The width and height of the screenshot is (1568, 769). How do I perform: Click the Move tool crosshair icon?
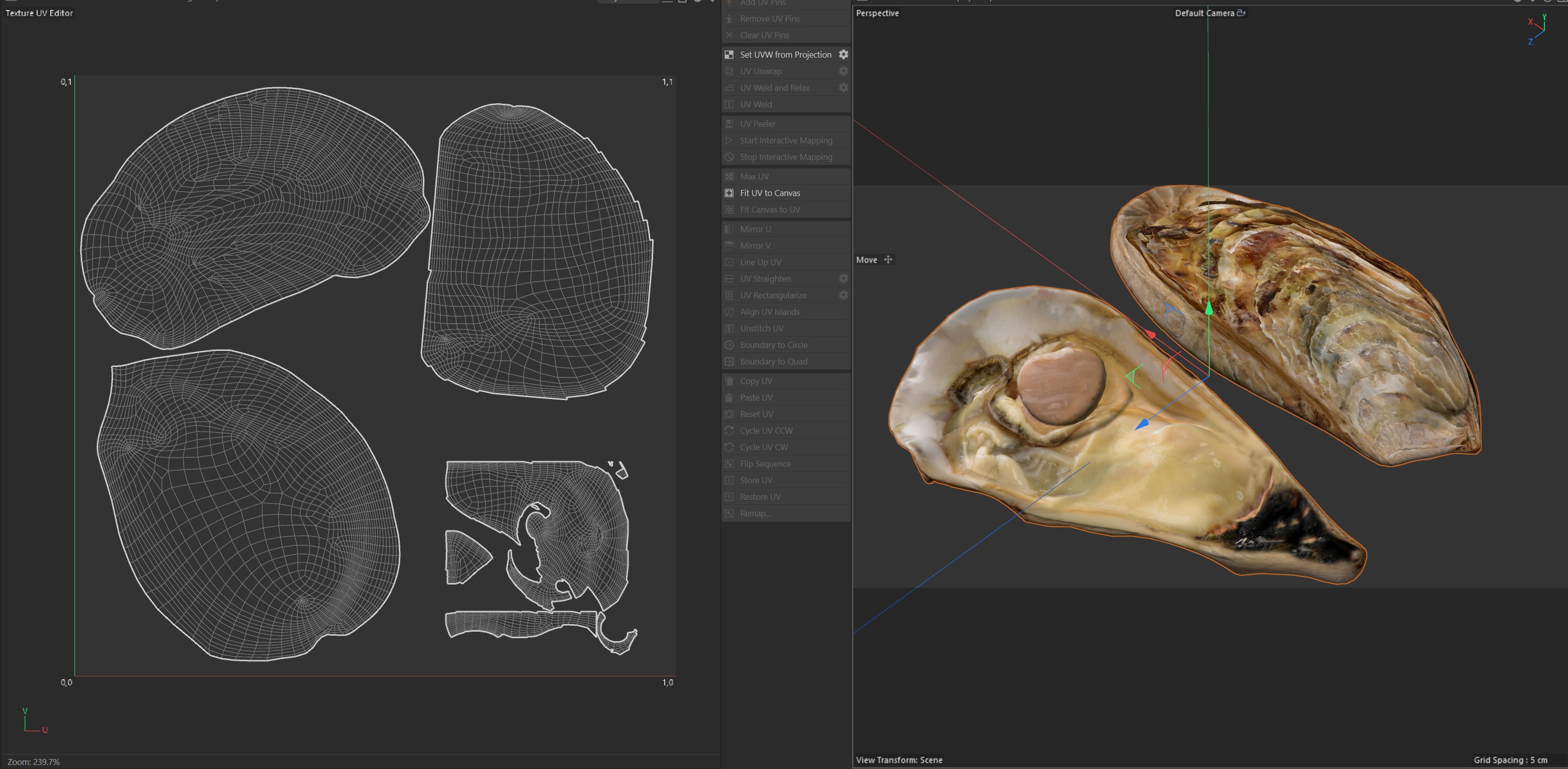[888, 260]
